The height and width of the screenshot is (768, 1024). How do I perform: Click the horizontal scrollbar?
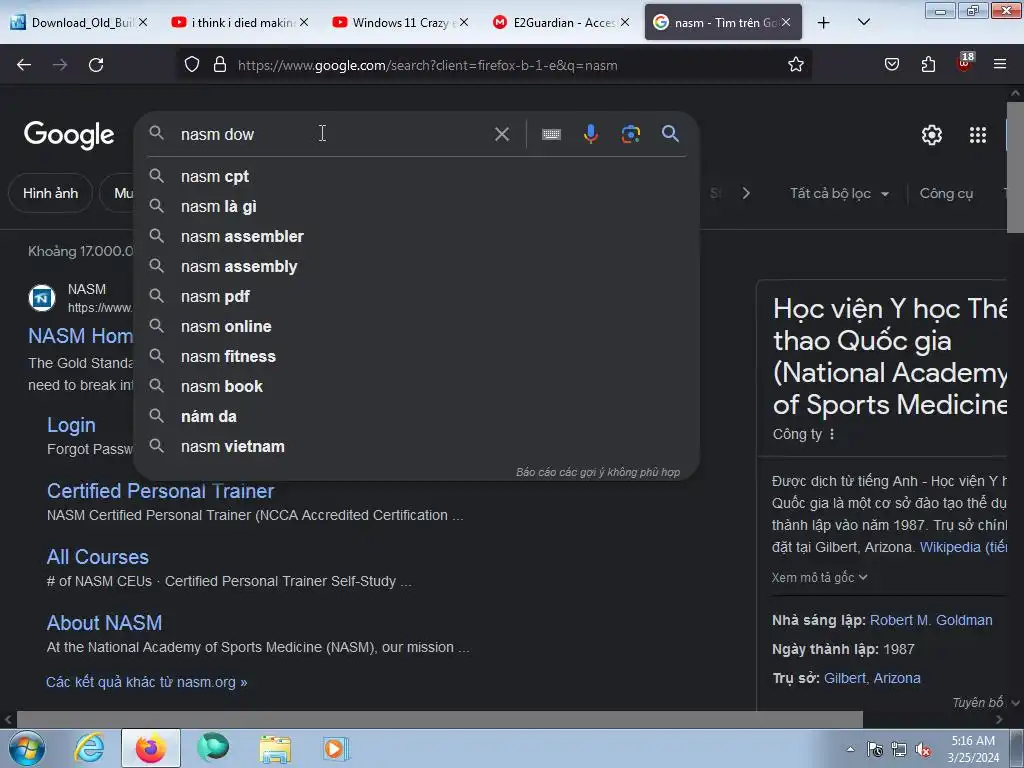(x=440, y=720)
